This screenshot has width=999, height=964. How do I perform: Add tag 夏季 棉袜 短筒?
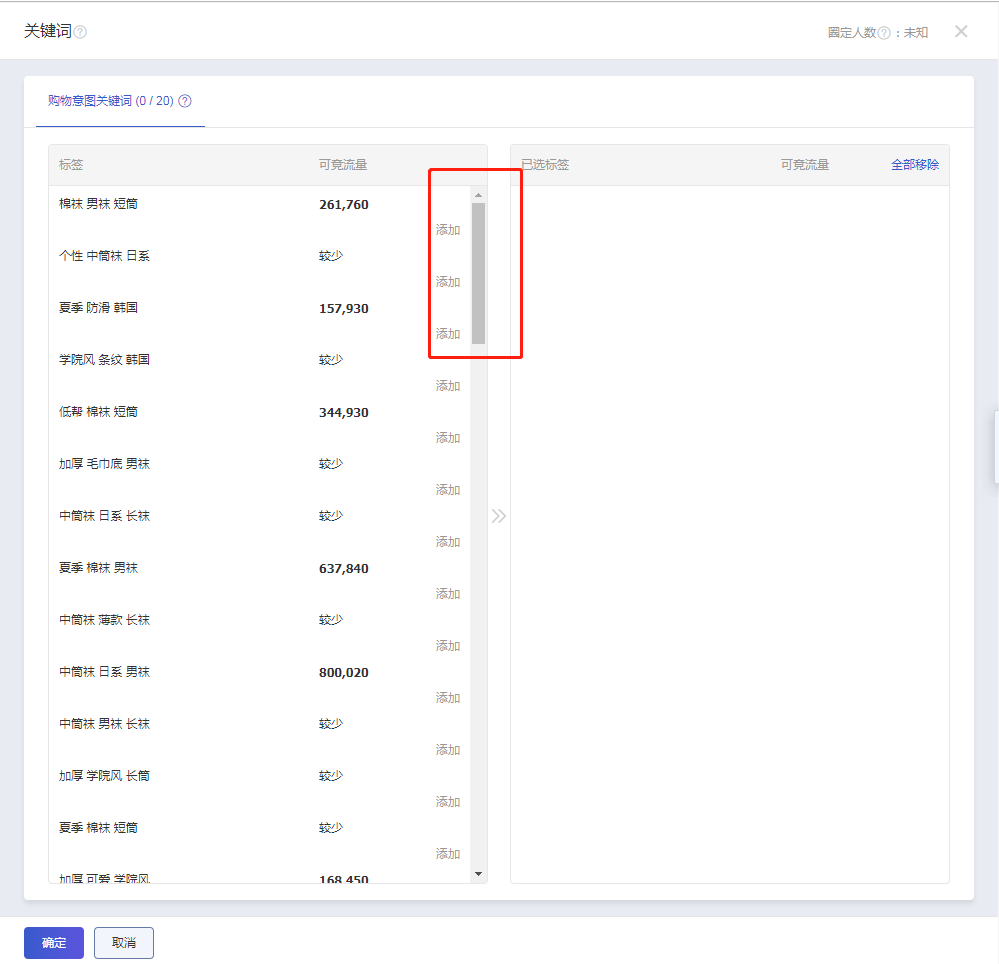tap(447, 854)
